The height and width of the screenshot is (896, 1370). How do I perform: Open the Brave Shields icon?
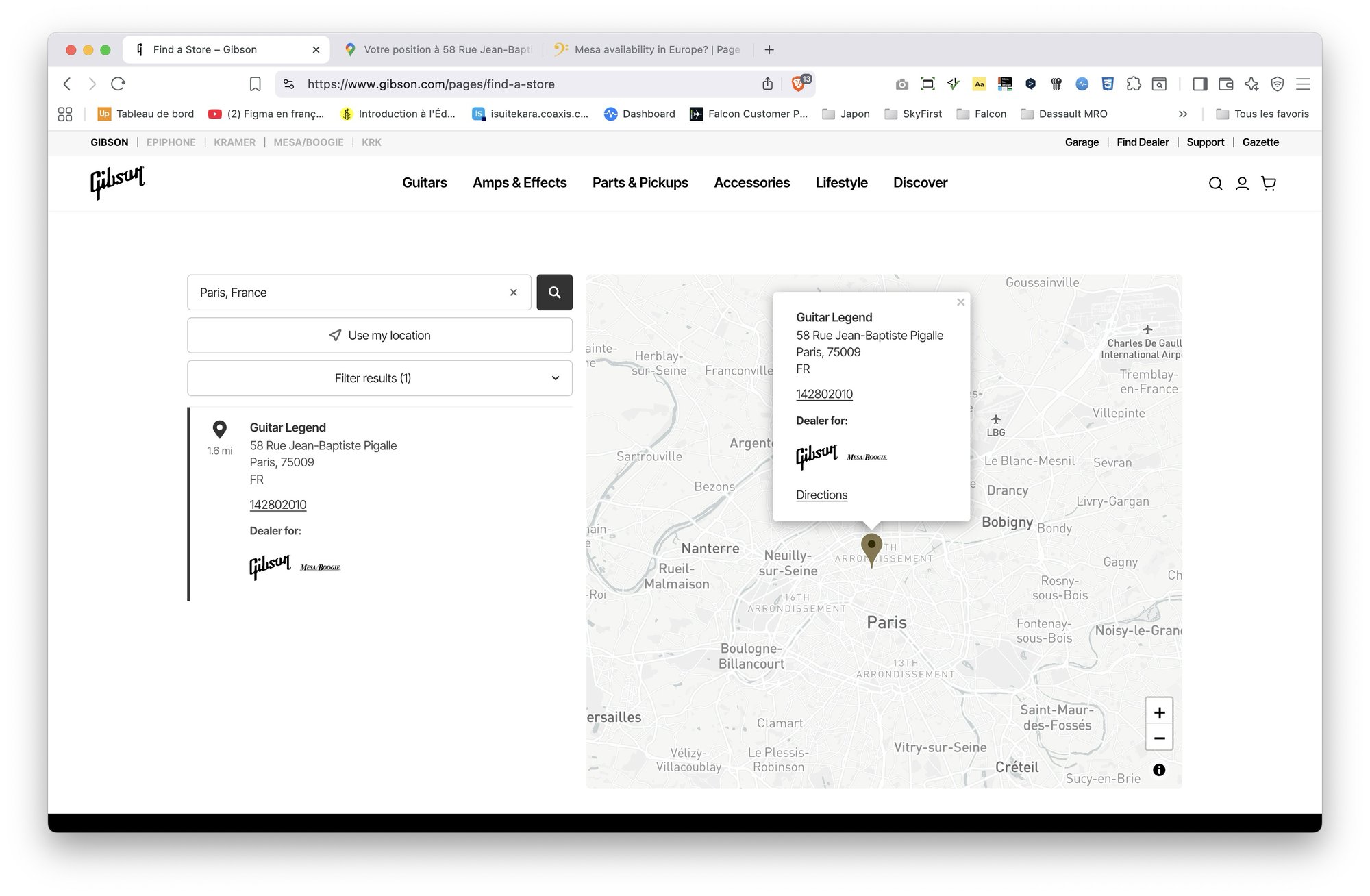pos(798,84)
